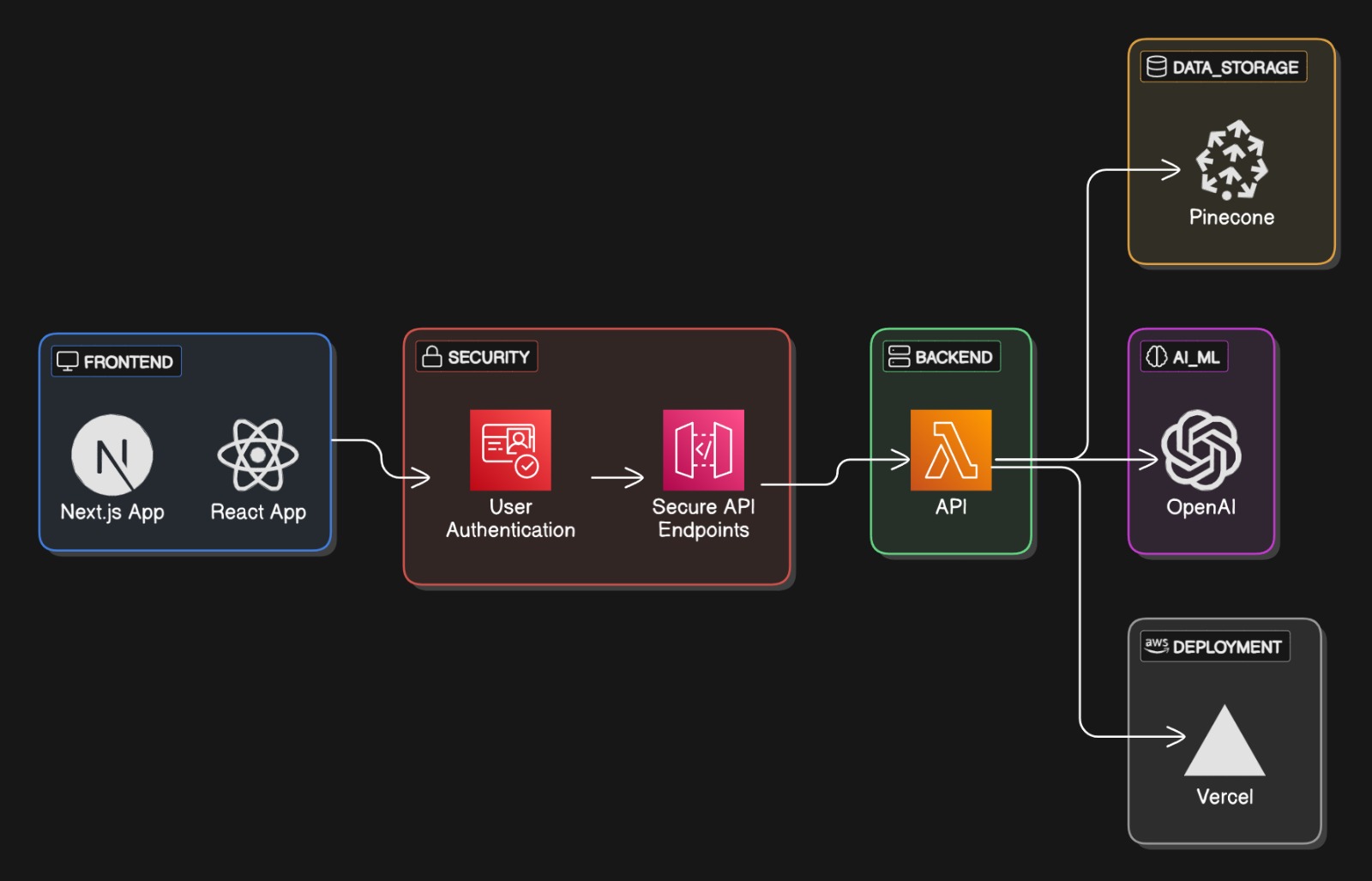Image resolution: width=1372 pixels, height=881 pixels.
Task: Click the arrow between User Authentication and Secure API
Action: (x=617, y=477)
